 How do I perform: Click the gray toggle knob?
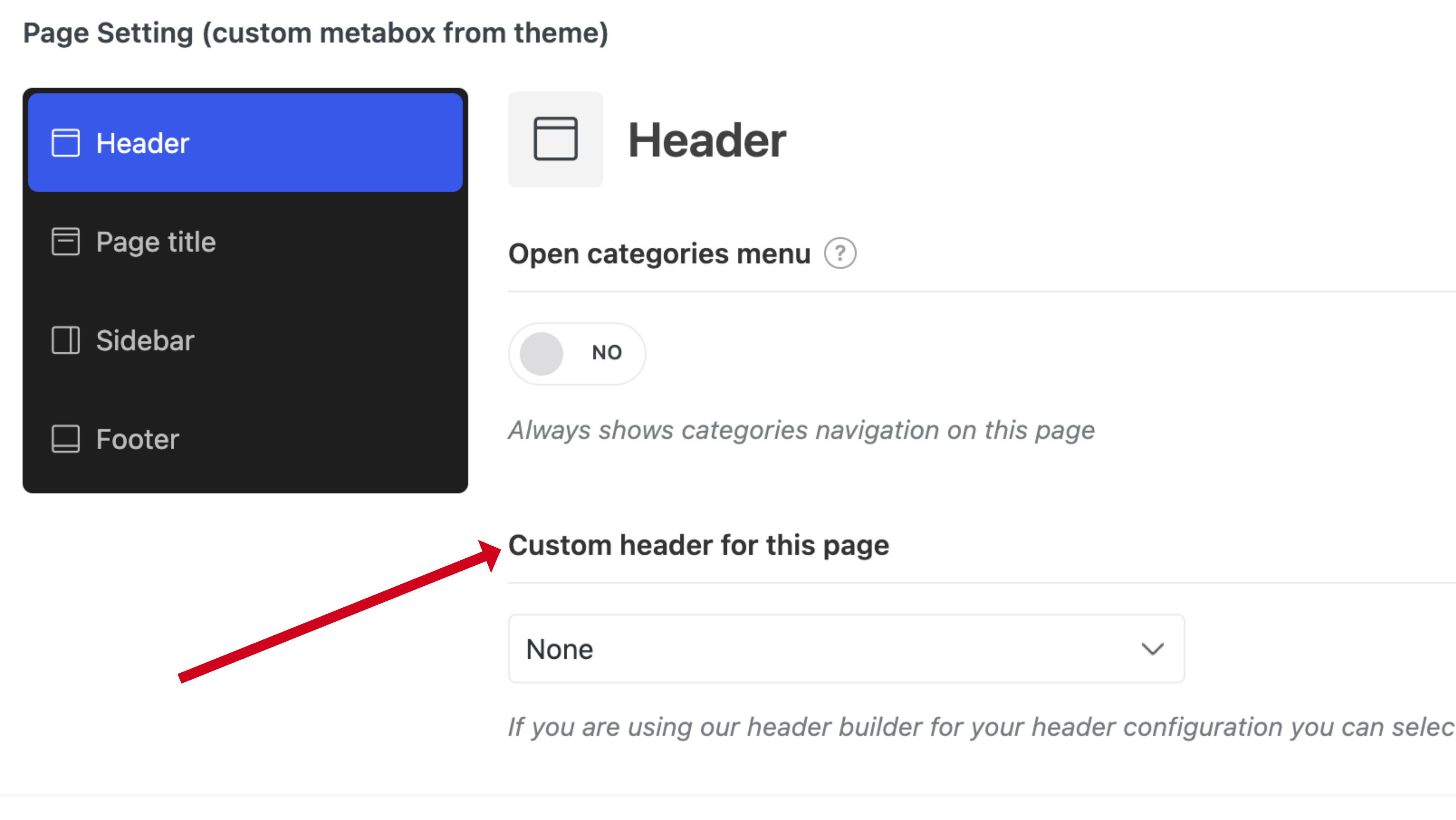(x=541, y=353)
